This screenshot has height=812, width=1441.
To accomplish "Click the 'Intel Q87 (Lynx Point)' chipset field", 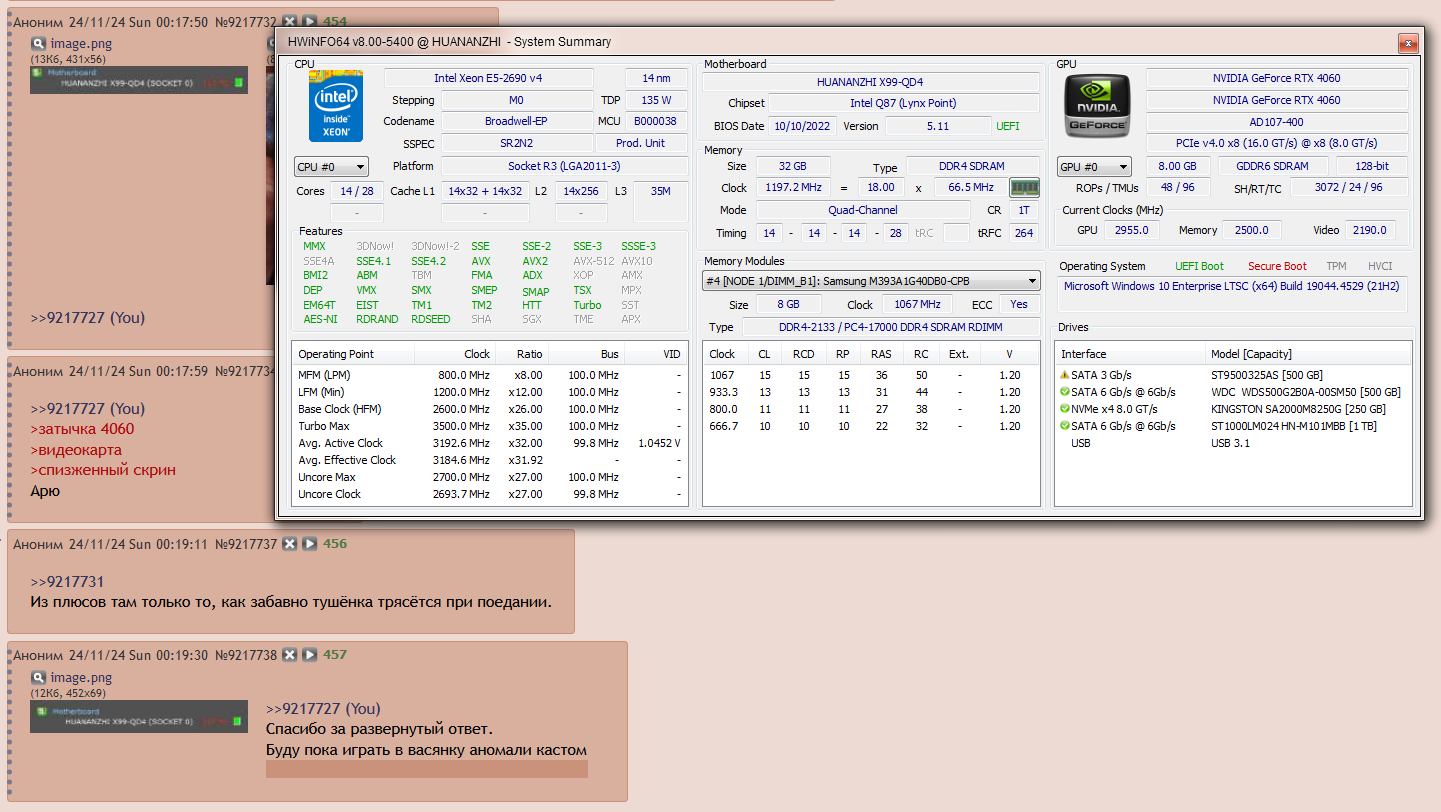I will (903, 103).
